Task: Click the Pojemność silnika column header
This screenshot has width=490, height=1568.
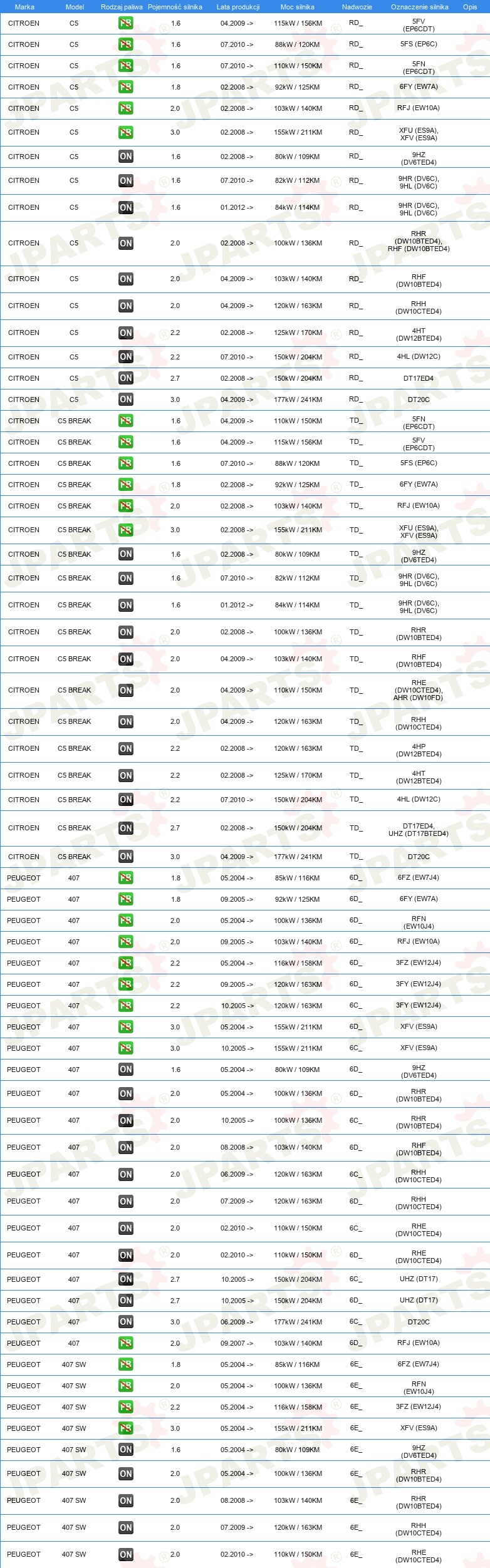Action: pyautogui.click(x=175, y=7)
